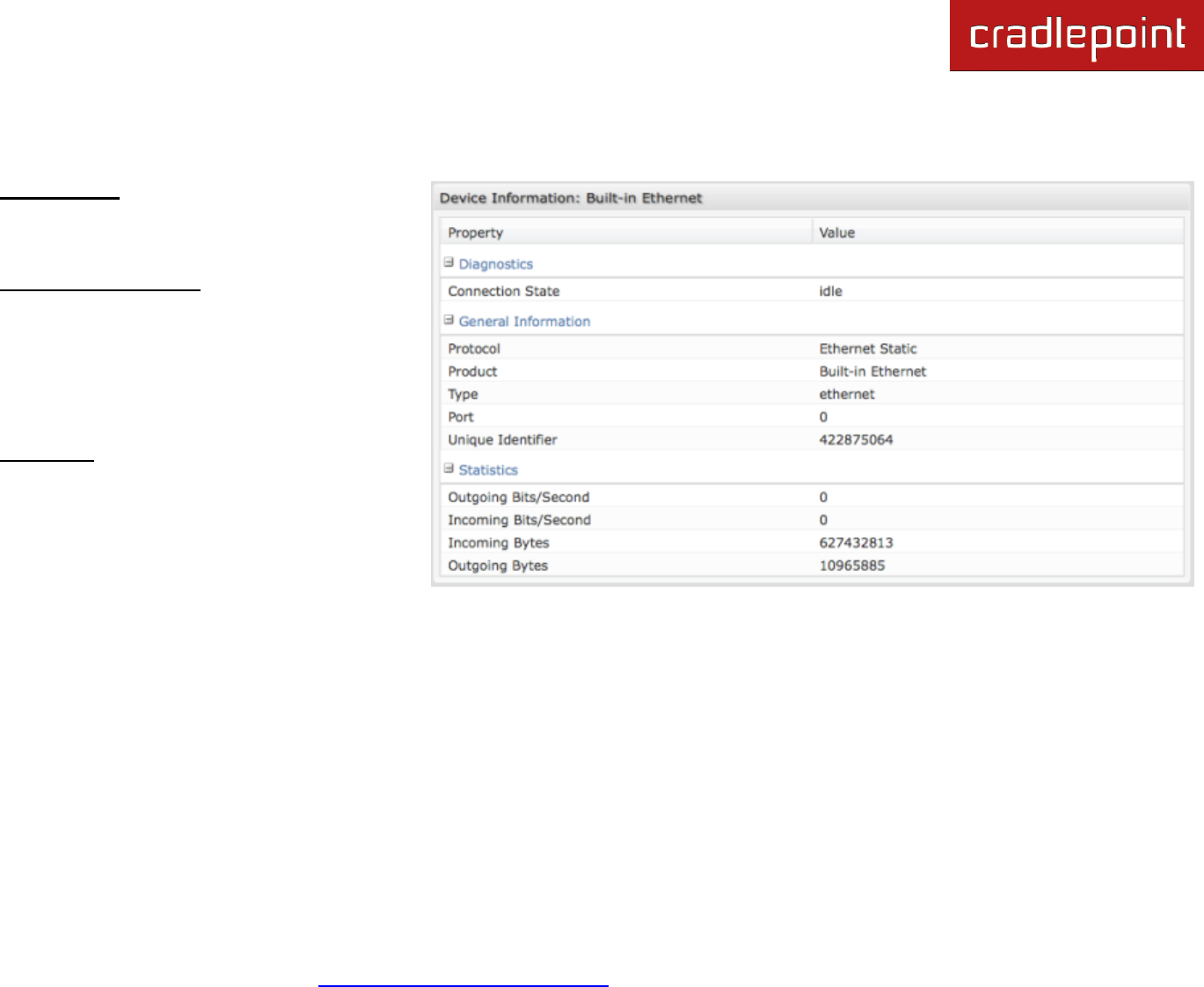The width and height of the screenshot is (1204, 987).
Task: Select the 422875064 identifier value
Action: [856, 440]
